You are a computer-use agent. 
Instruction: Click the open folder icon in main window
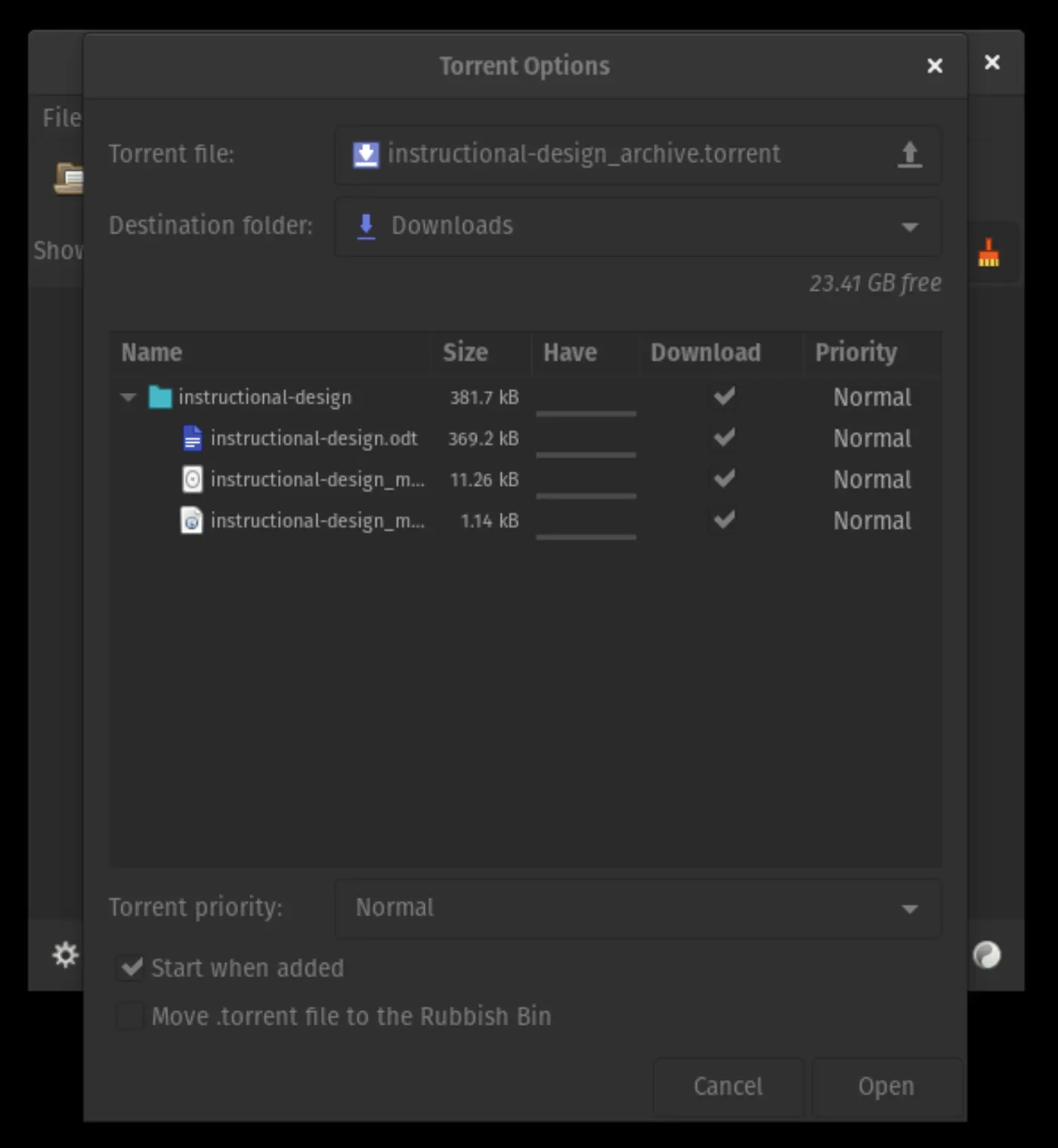69,179
